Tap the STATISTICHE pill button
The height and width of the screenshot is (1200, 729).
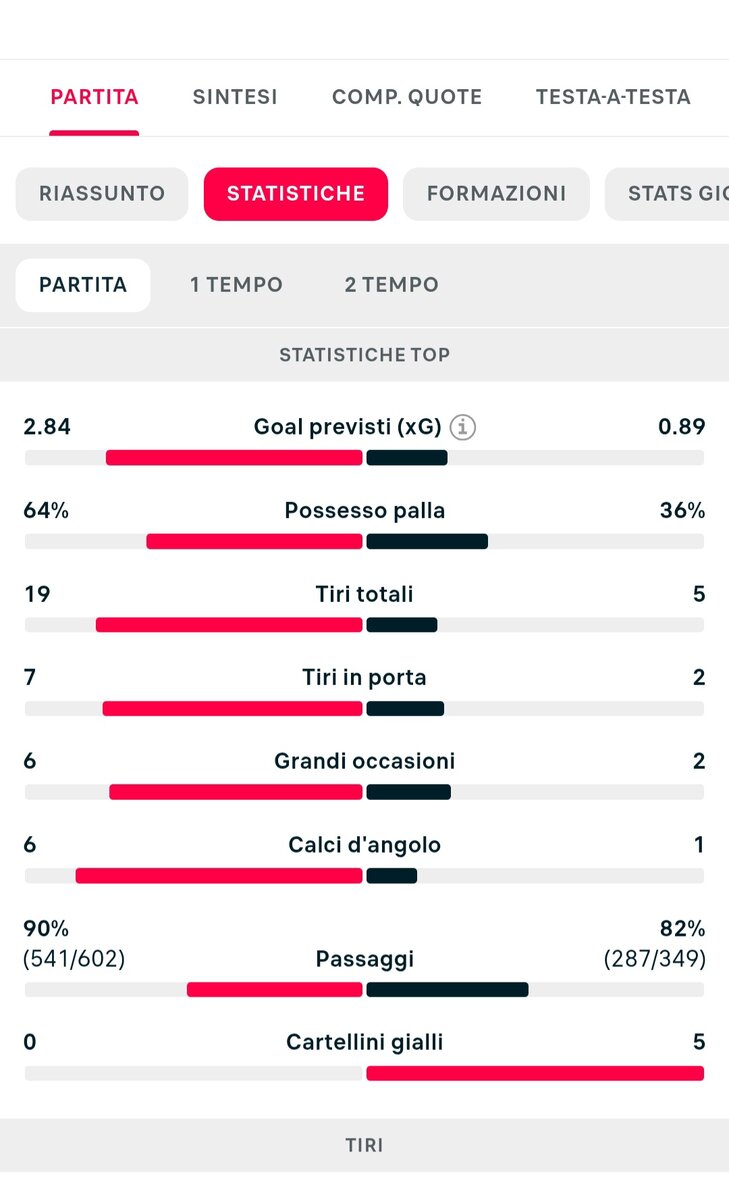pos(296,194)
